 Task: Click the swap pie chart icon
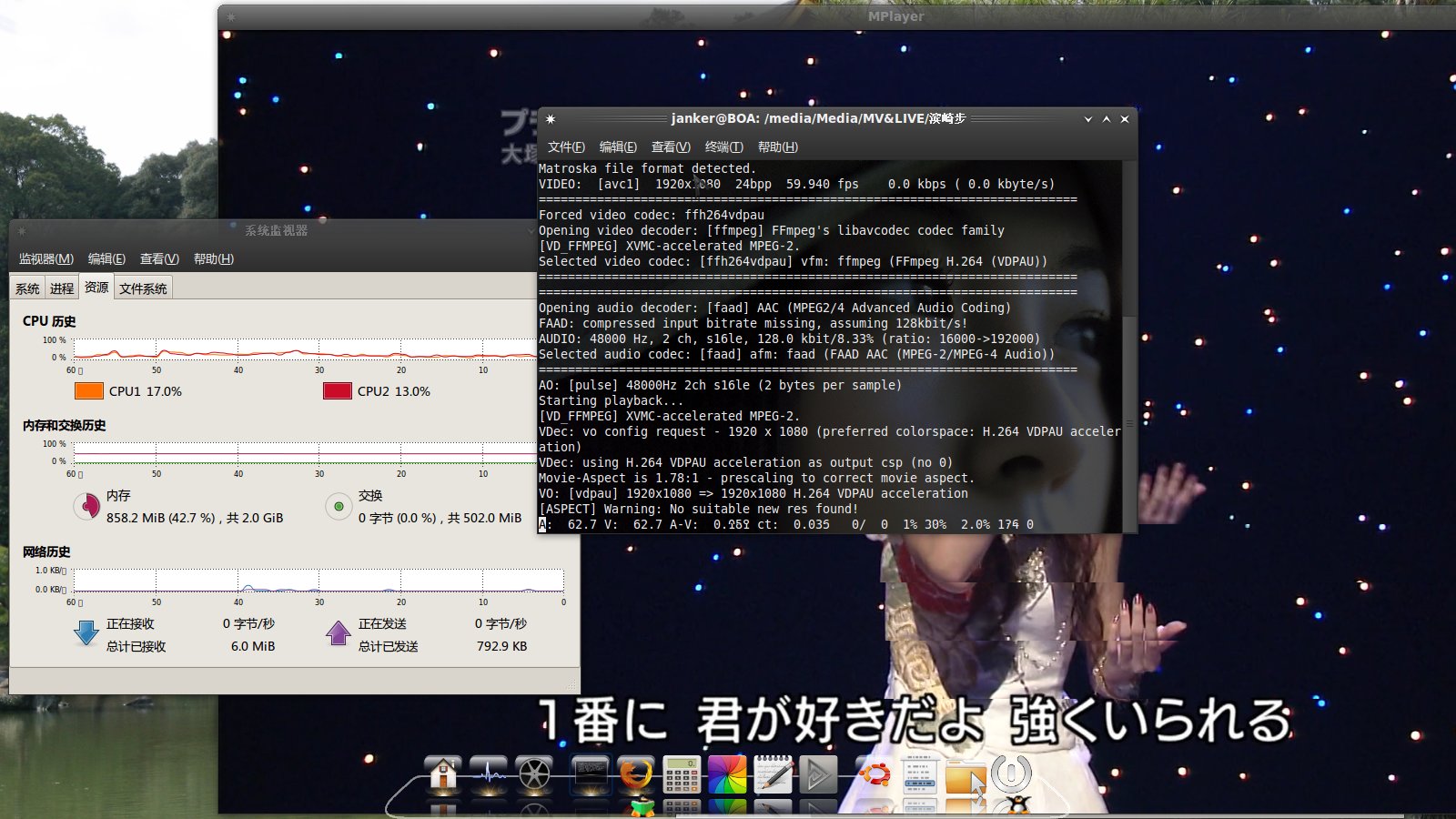coord(339,505)
